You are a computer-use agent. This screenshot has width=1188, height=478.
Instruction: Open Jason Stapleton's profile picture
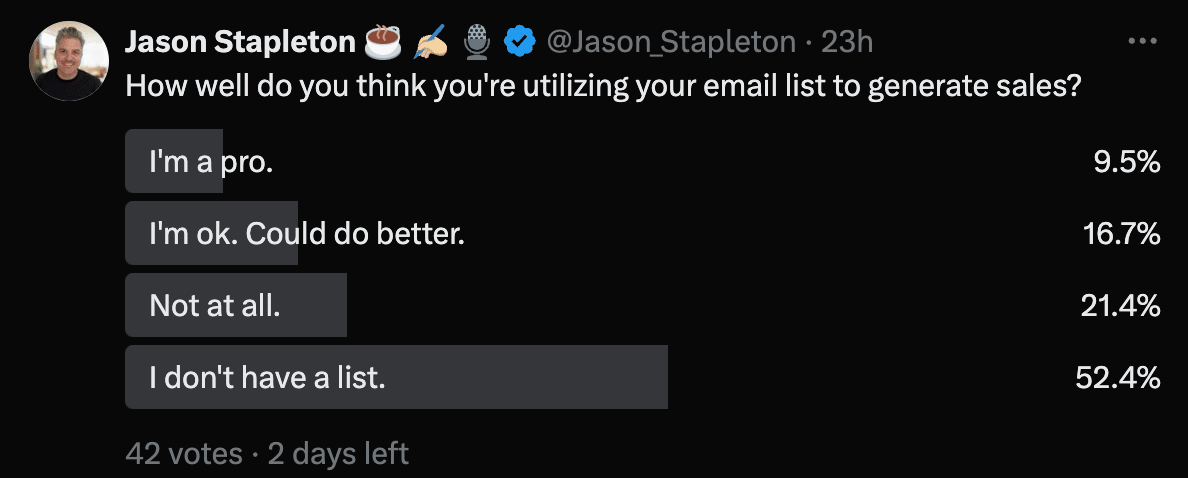[69, 61]
